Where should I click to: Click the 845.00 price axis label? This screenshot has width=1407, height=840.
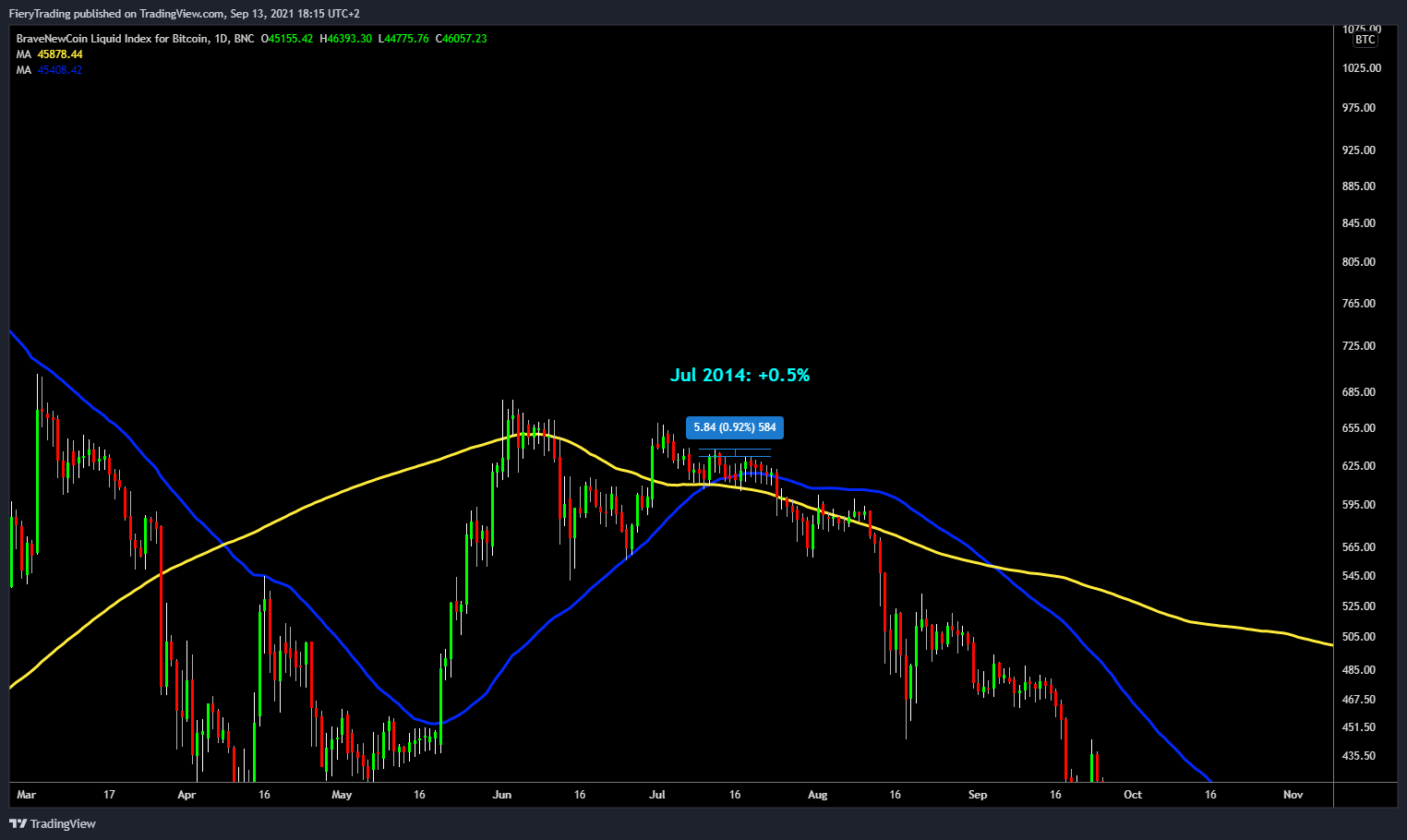[1359, 223]
